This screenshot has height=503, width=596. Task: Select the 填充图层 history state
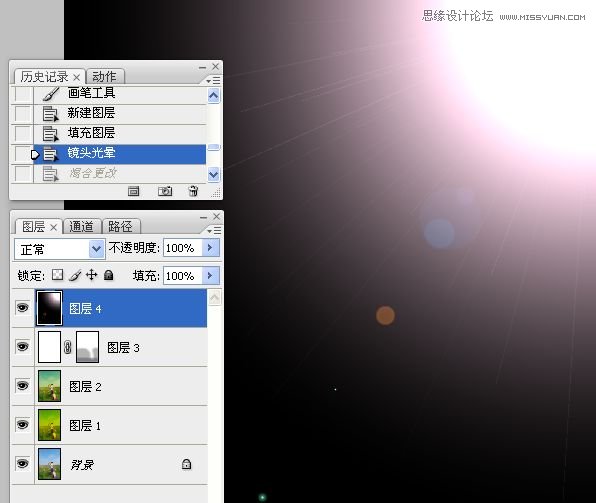tap(120, 133)
